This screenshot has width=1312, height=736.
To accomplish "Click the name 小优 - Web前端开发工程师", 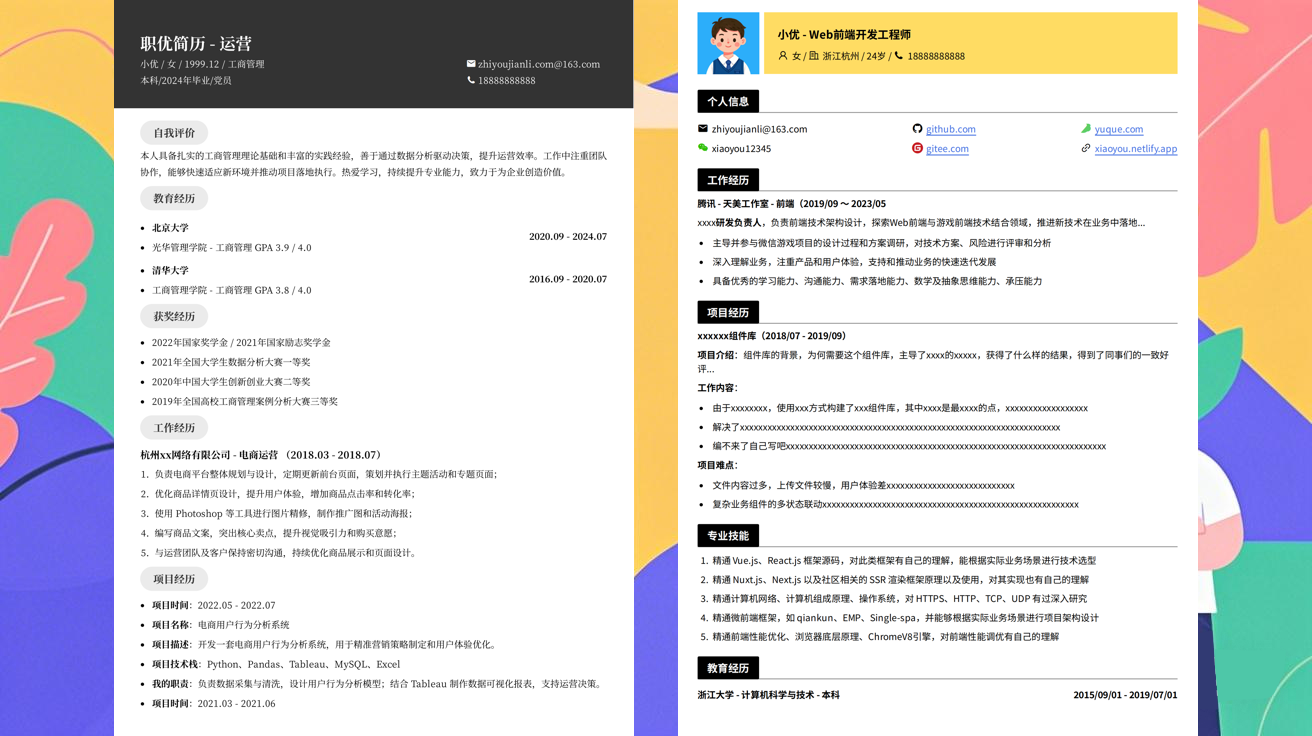I will point(844,35).
